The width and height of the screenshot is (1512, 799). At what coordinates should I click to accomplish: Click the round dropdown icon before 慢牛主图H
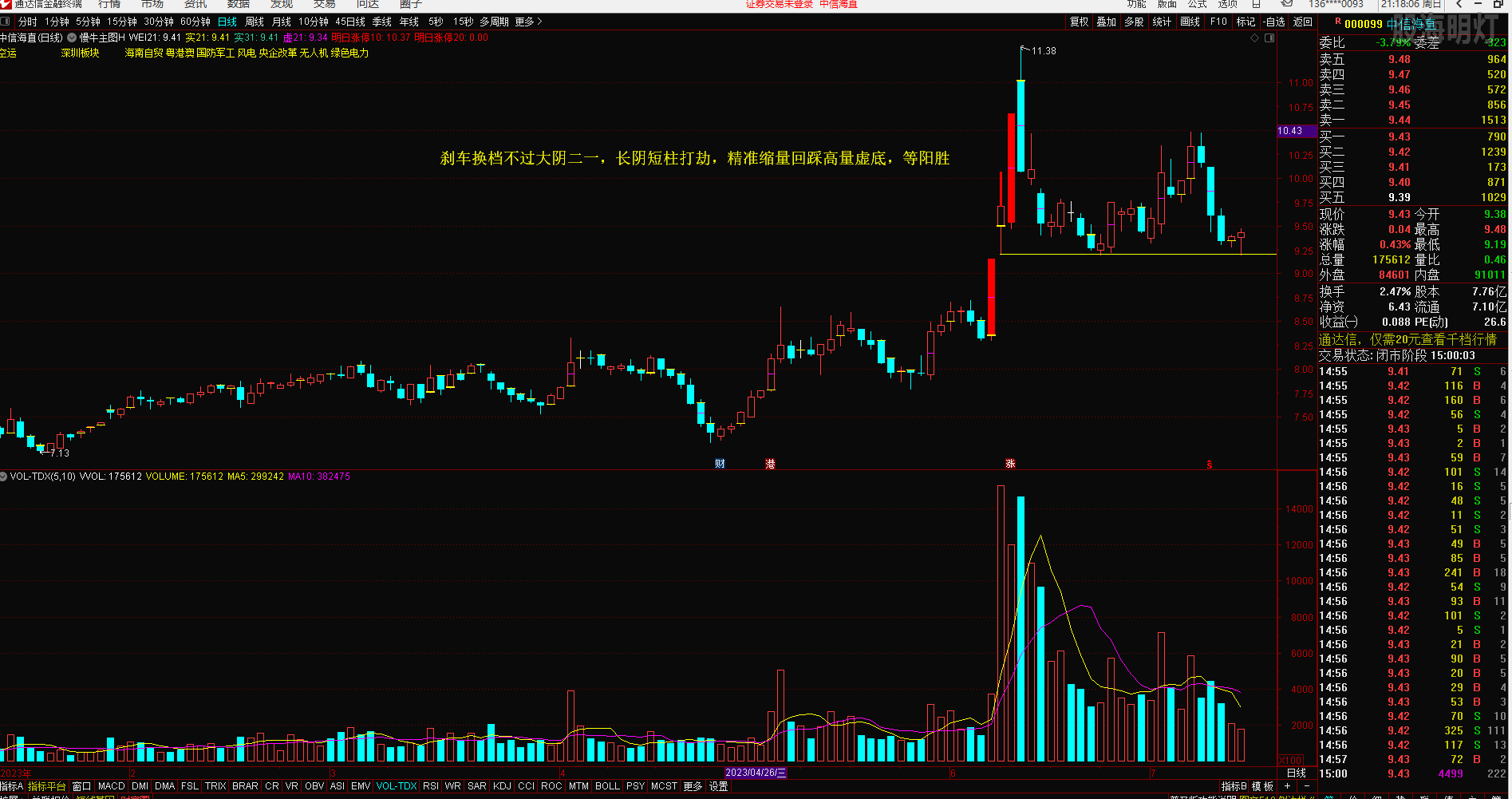click(72, 38)
